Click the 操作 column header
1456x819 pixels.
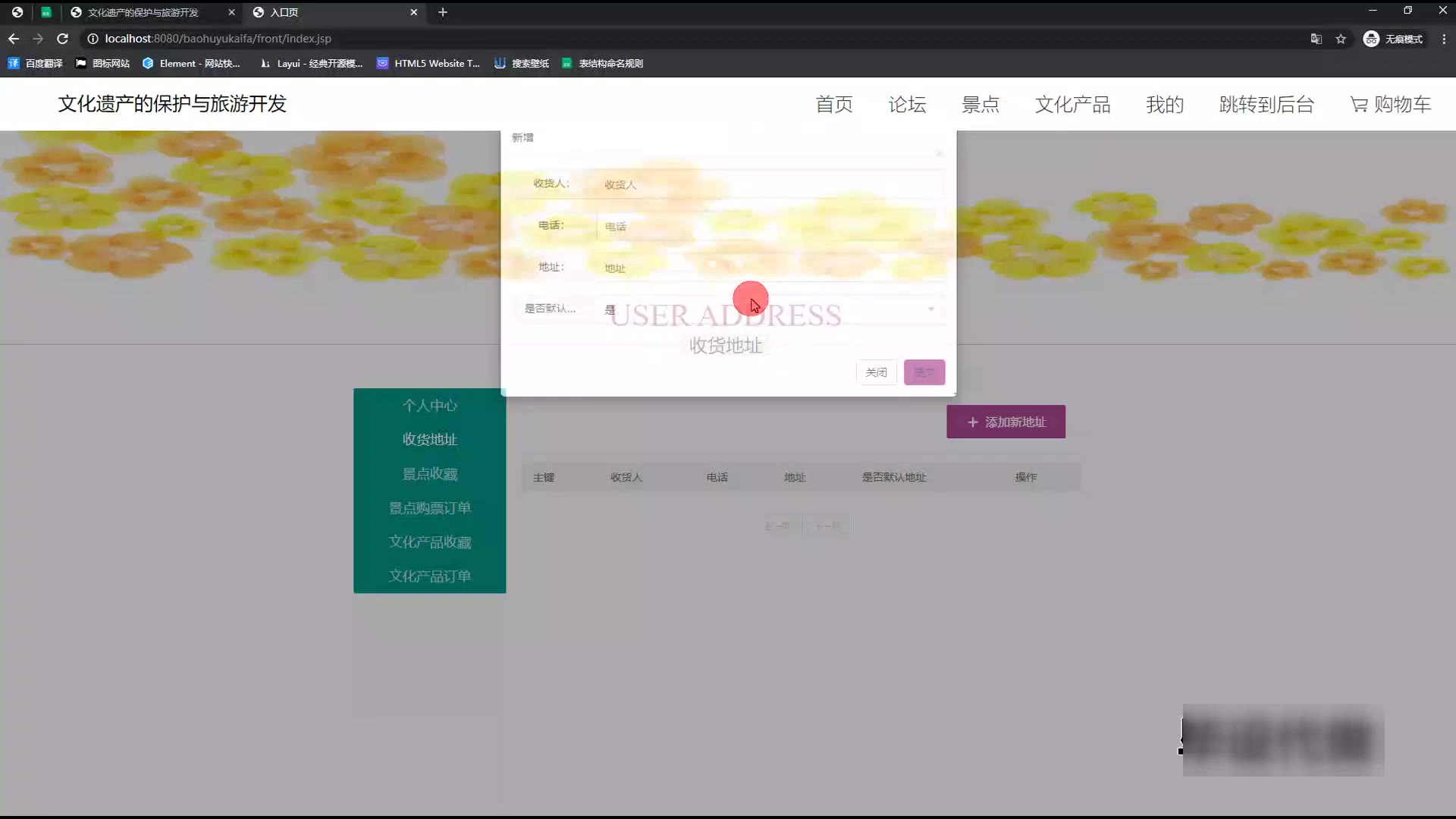click(x=1025, y=477)
